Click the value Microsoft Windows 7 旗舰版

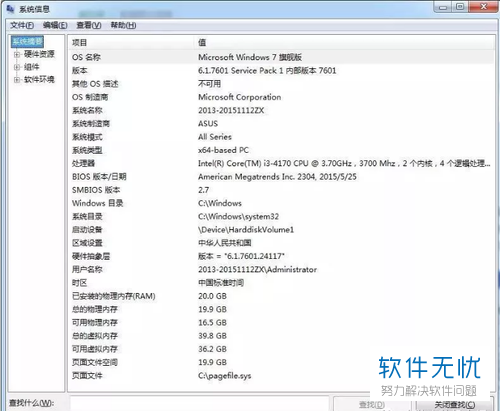tap(250, 57)
